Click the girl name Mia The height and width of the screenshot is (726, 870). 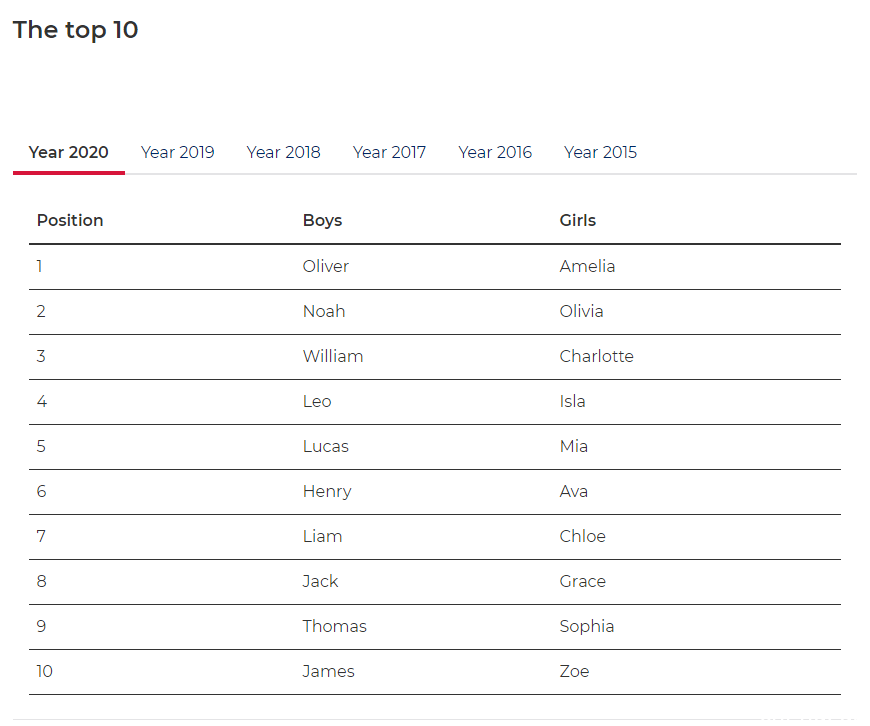click(574, 446)
